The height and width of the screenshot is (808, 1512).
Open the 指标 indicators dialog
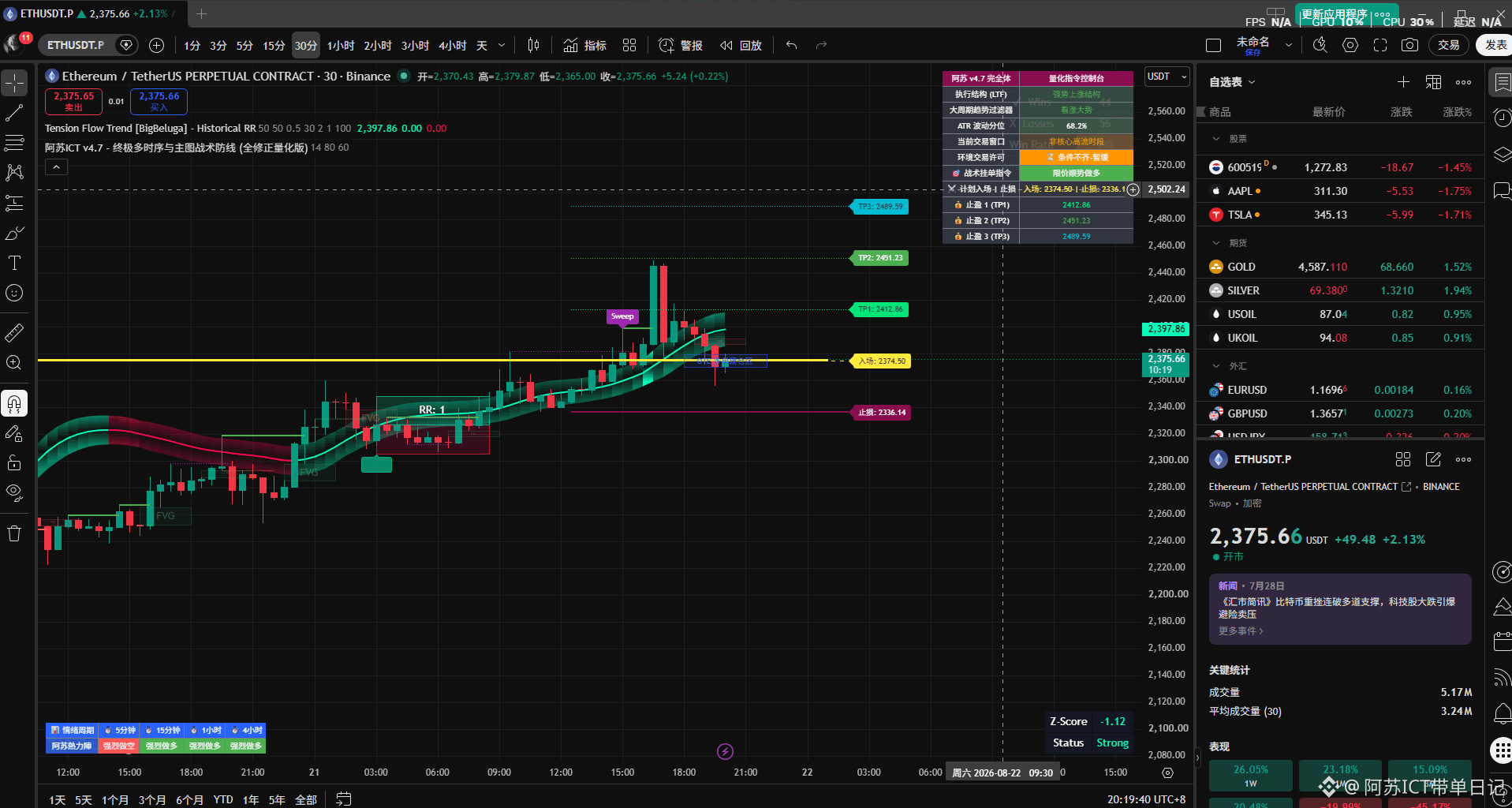[x=584, y=46]
